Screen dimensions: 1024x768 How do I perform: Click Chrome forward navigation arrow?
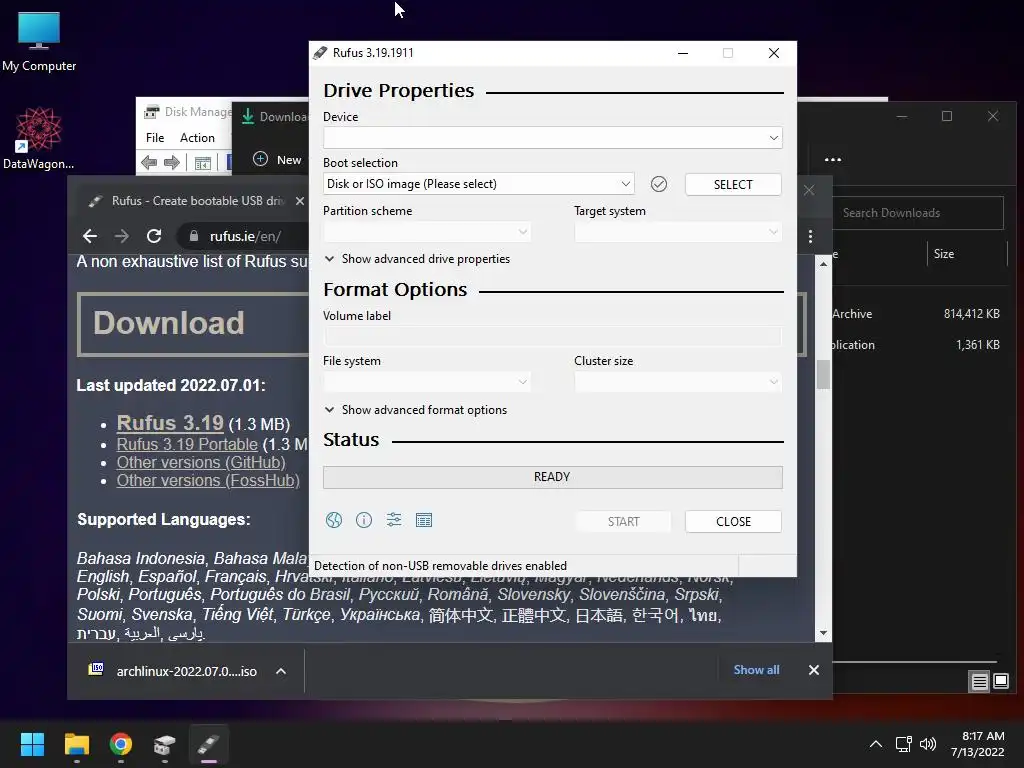(121, 236)
